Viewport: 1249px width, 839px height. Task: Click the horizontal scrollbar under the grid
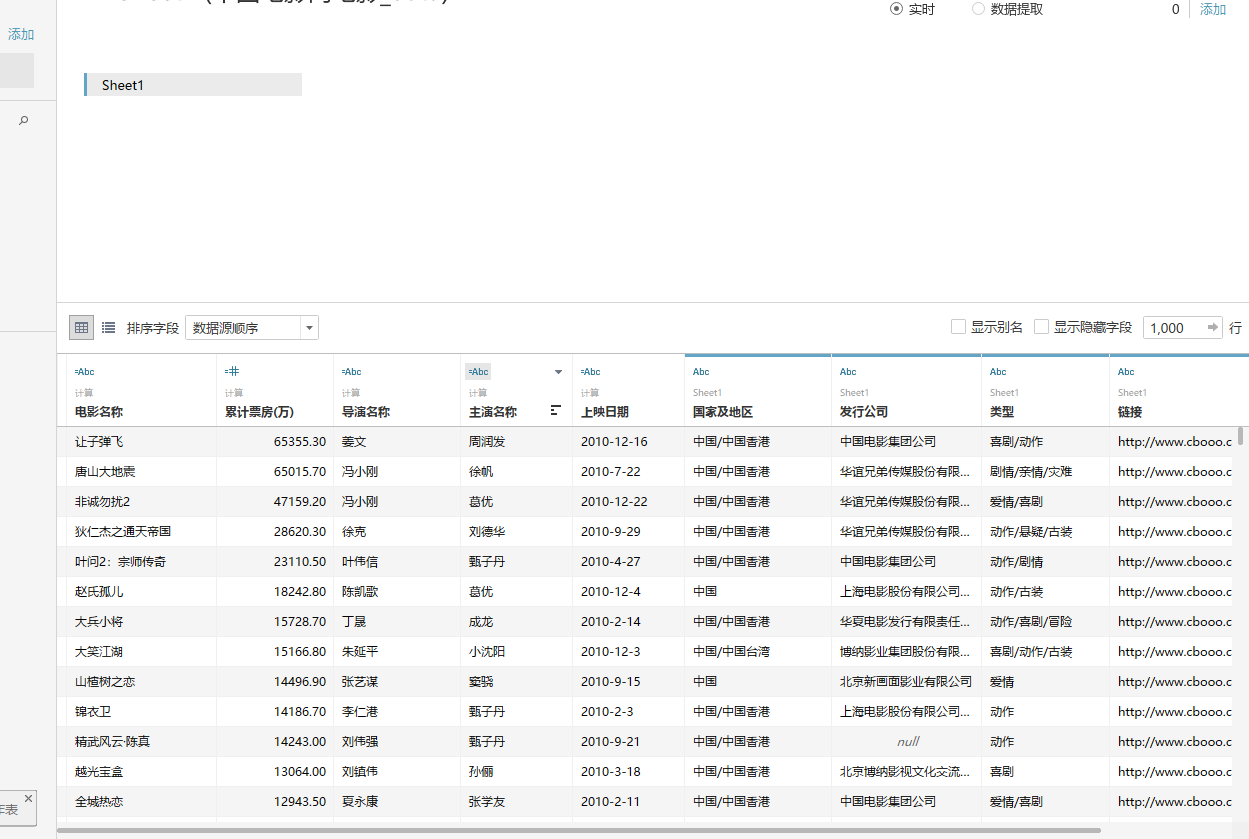point(580,830)
